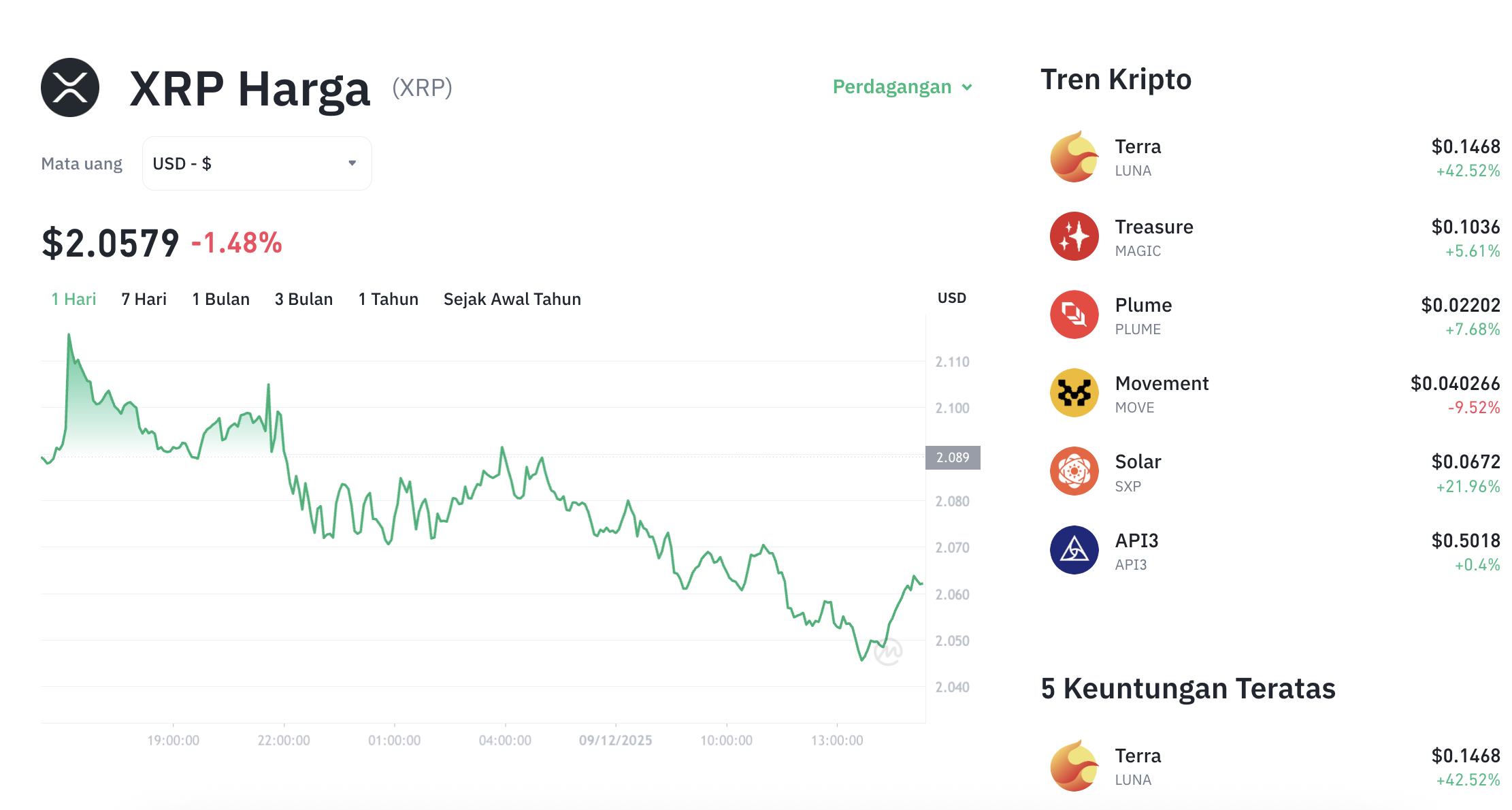
Task: Select the Terra LUNA flame icon
Action: (x=1074, y=157)
